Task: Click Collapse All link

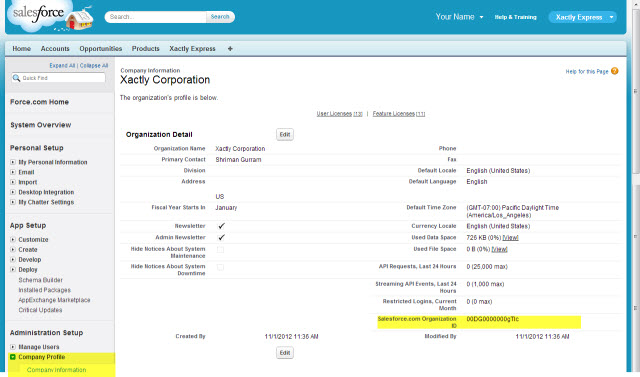Action: pyautogui.click(x=94, y=66)
